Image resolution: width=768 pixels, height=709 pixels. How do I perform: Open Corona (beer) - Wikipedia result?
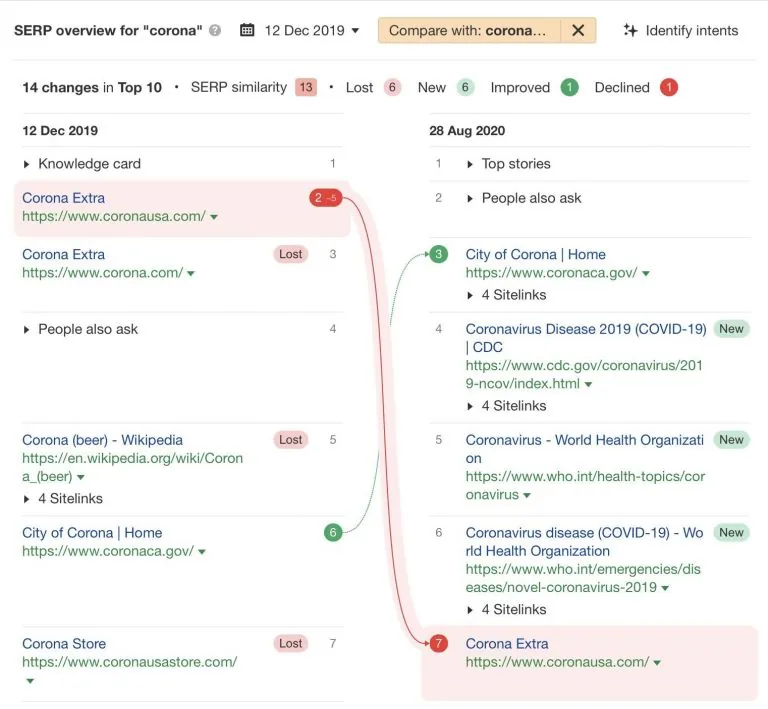[x=102, y=440]
